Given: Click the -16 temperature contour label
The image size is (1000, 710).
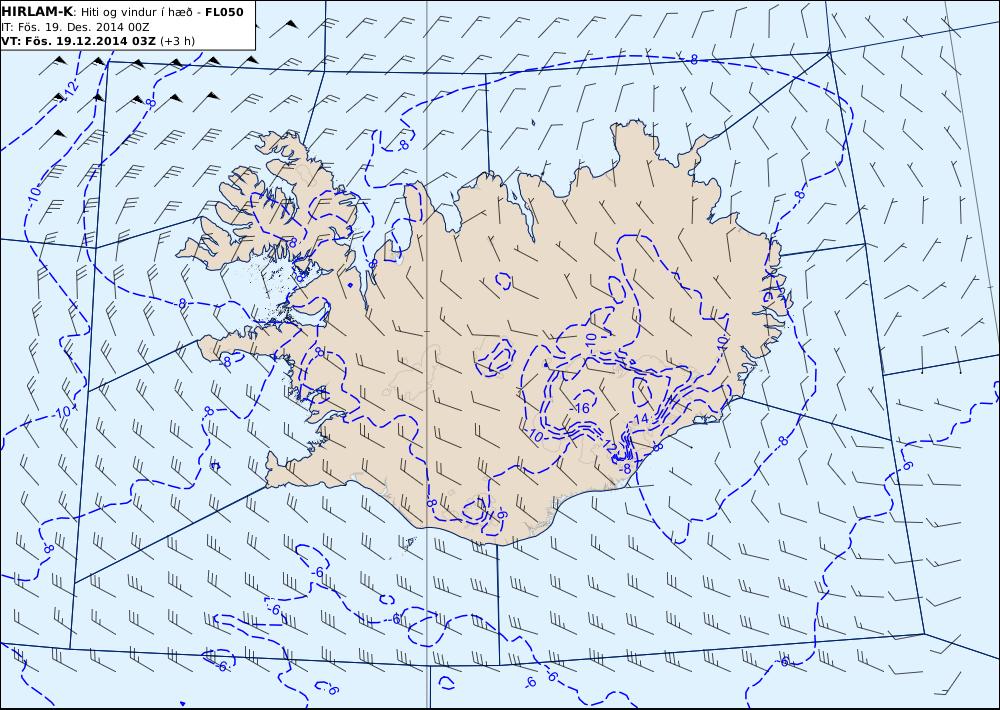Looking at the screenshot, I should click(581, 408).
